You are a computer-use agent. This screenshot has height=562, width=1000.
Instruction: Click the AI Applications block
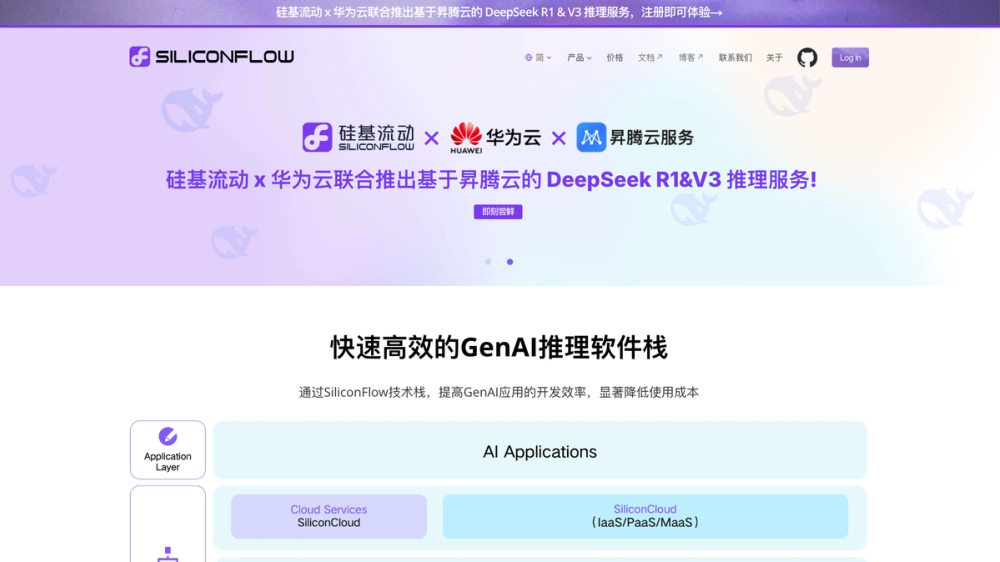click(x=540, y=450)
